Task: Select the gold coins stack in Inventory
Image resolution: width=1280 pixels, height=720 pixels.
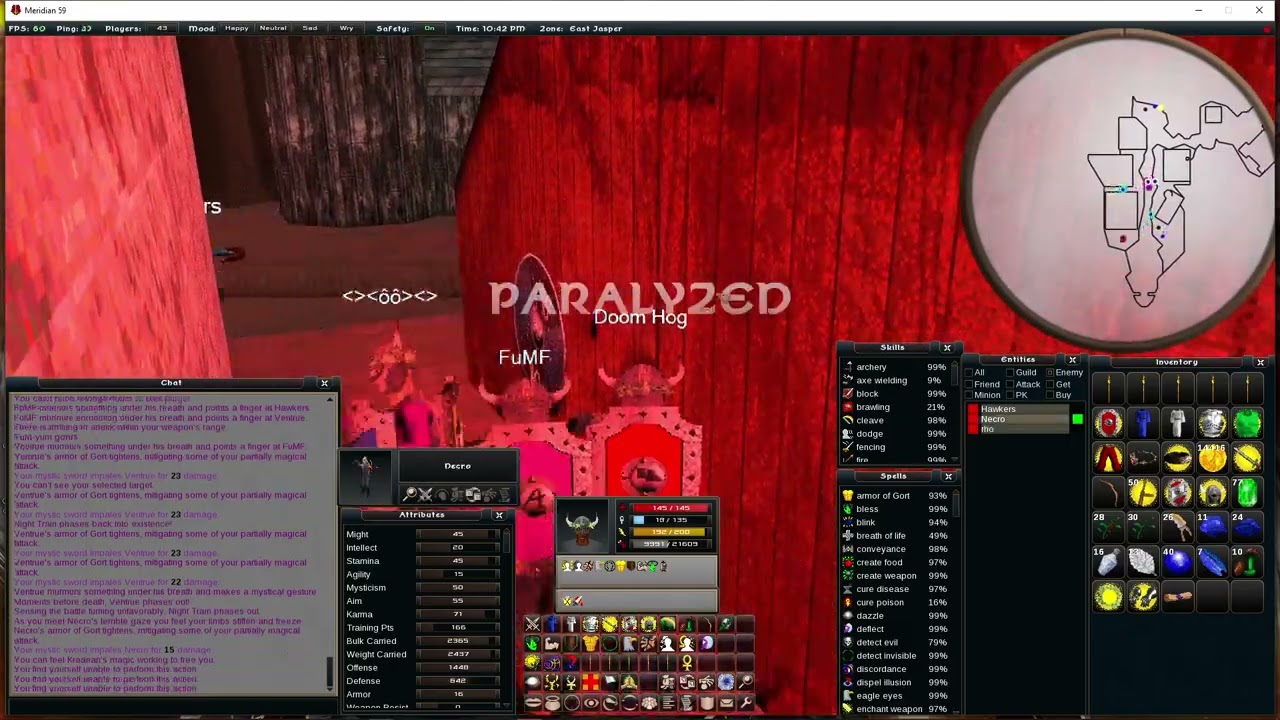Action: pos(1213,457)
